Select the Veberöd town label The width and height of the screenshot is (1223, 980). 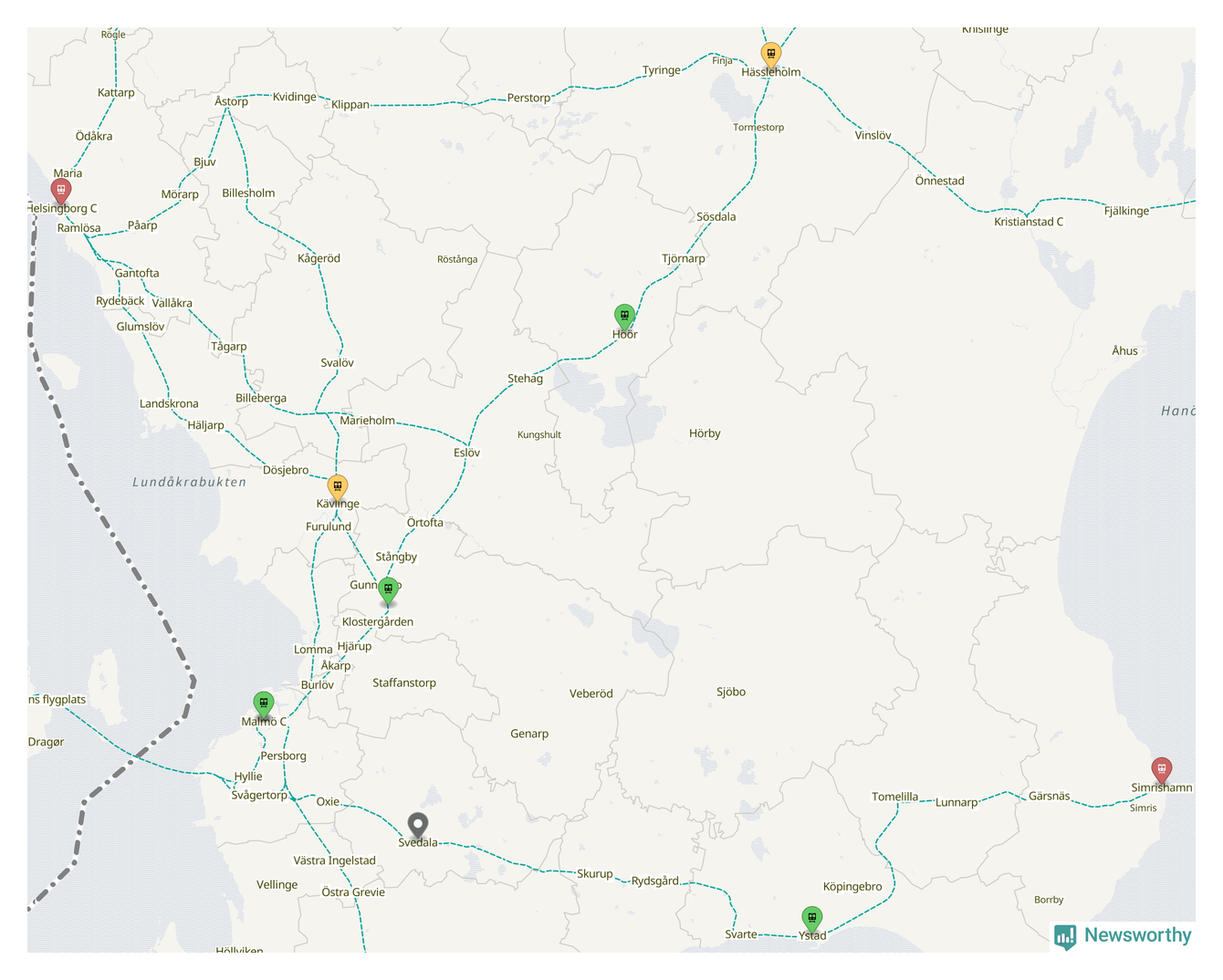pos(591,693)
